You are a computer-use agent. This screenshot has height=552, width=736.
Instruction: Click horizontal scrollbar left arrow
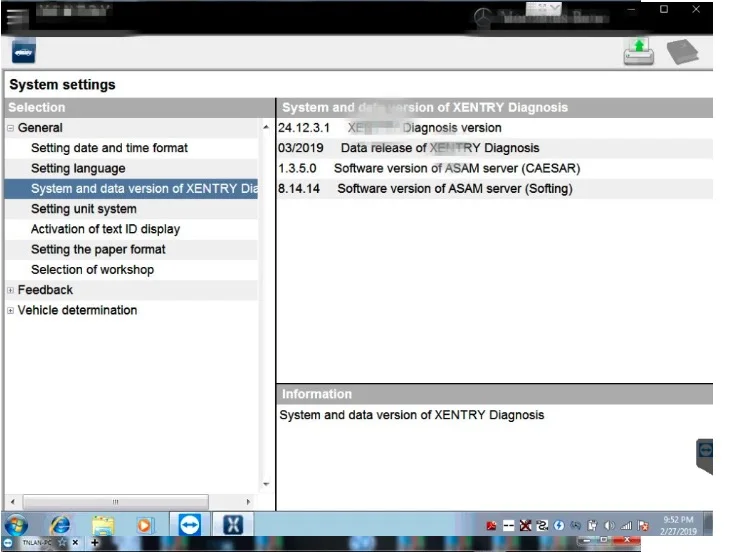tap(13, 502)
